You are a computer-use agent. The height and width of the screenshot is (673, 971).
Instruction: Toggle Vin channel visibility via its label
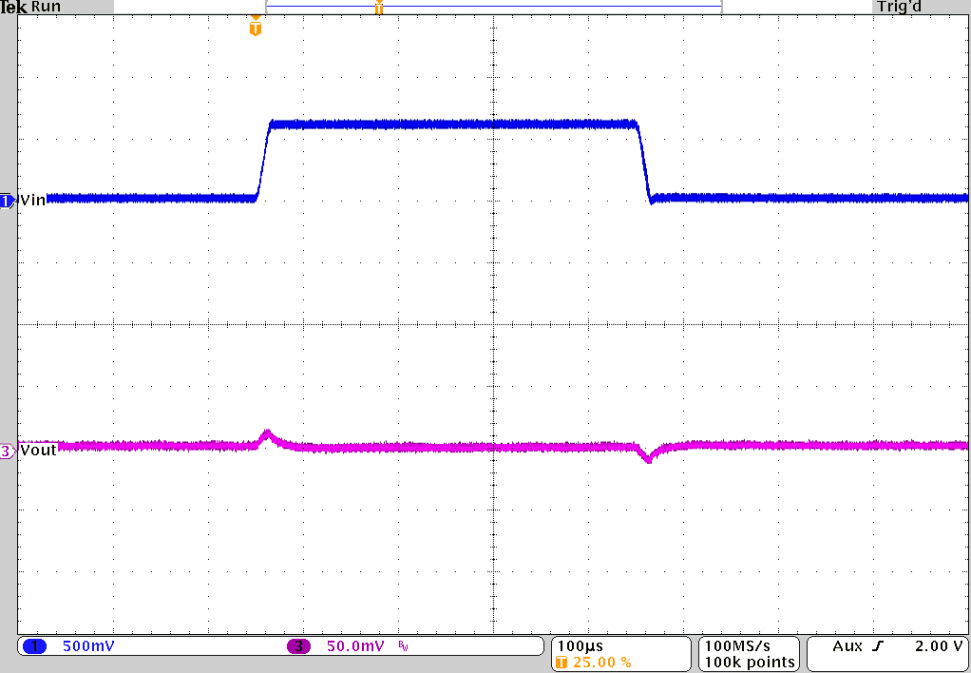coord(30,201)
